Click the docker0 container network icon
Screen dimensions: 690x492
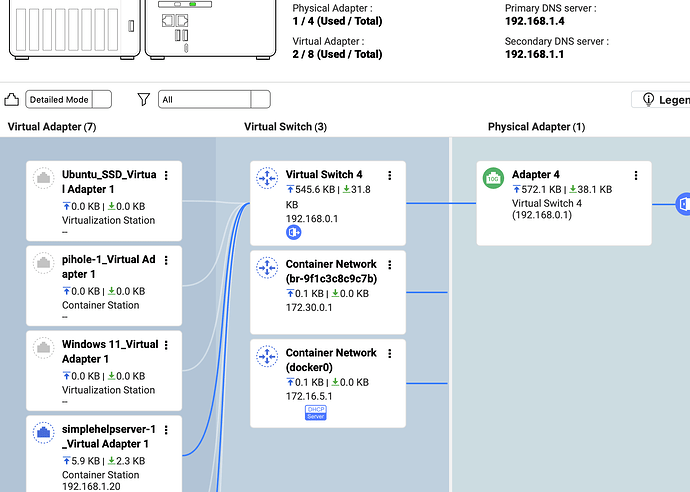click(x=266, y=356)
